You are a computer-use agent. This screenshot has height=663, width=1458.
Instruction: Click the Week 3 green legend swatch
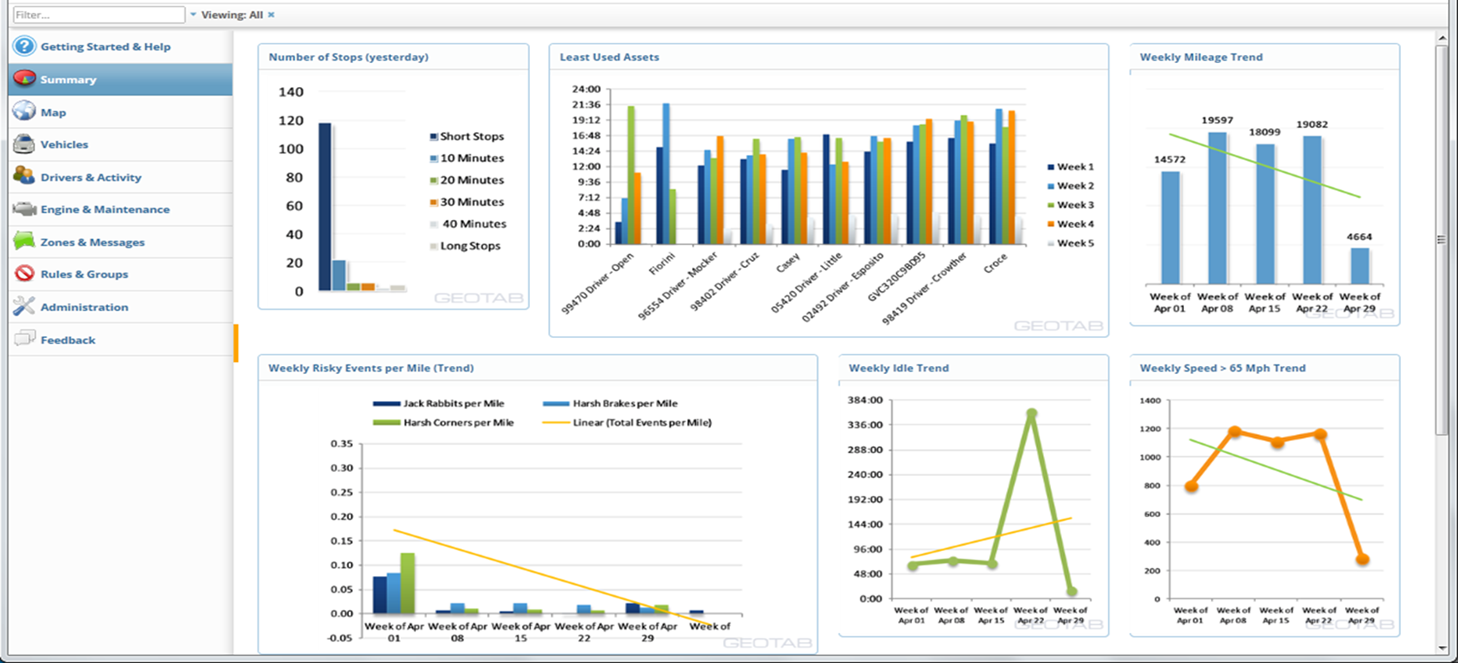[x=1051, y=205]
